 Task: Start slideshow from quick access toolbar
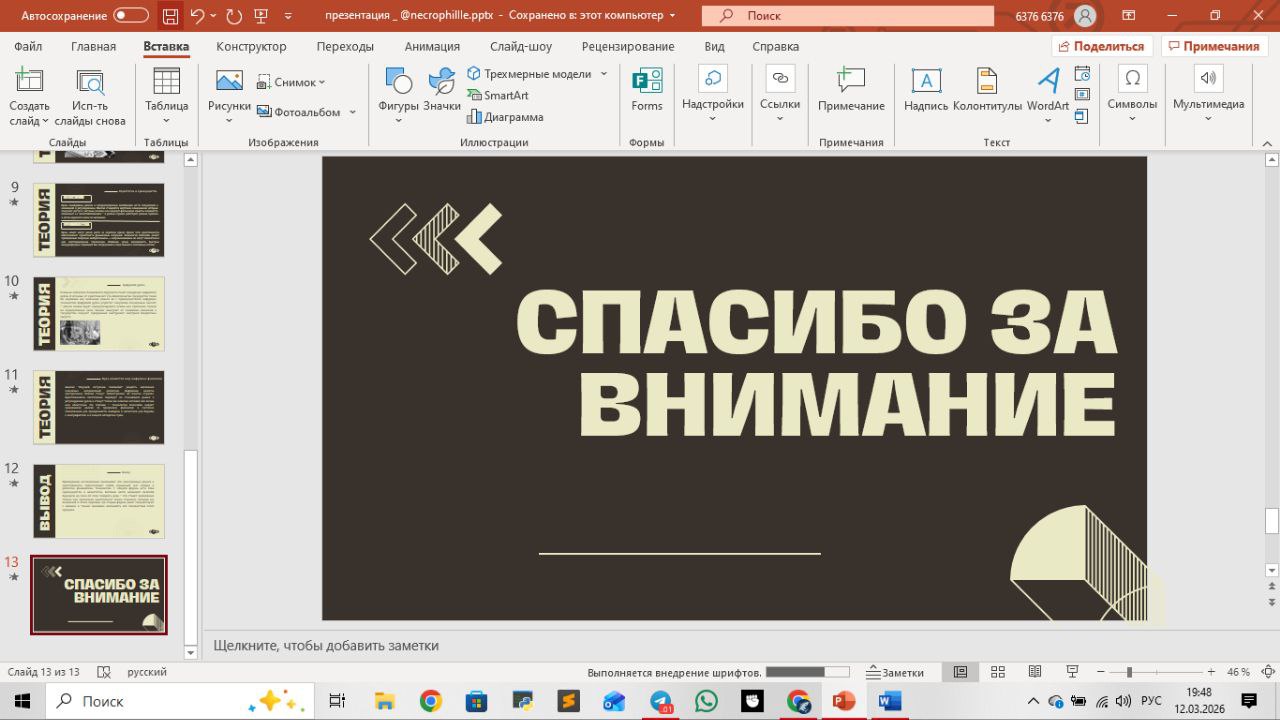click(261, 16)
